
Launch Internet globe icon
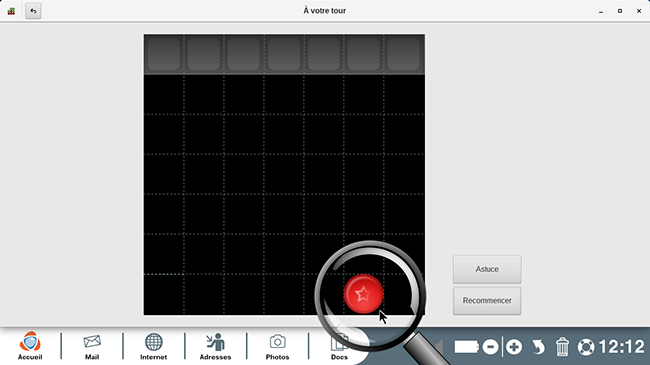[x=153, y=346]
